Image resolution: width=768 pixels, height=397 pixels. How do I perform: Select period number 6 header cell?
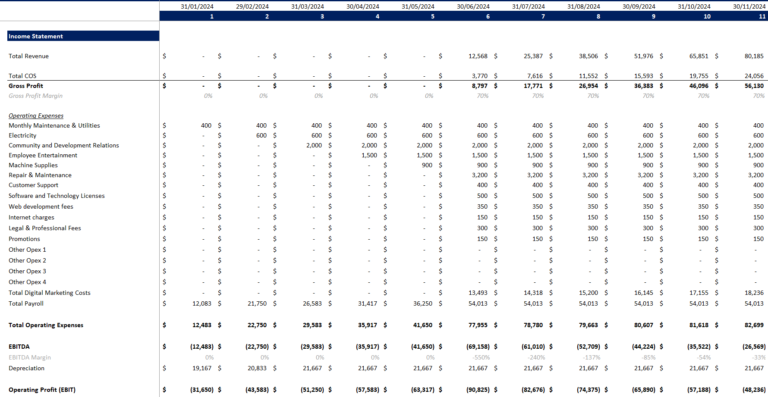488,17
